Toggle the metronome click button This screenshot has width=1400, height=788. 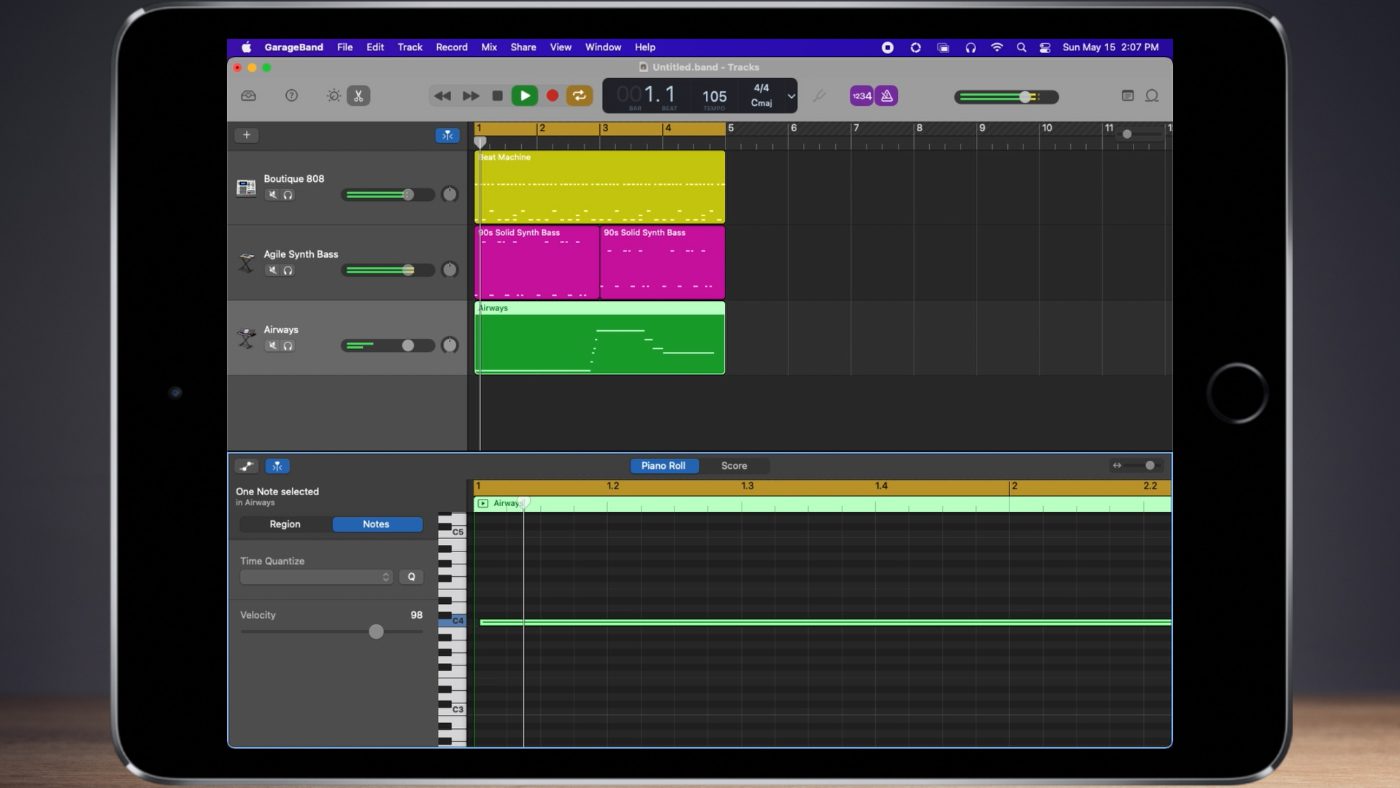tap(886, 96)
